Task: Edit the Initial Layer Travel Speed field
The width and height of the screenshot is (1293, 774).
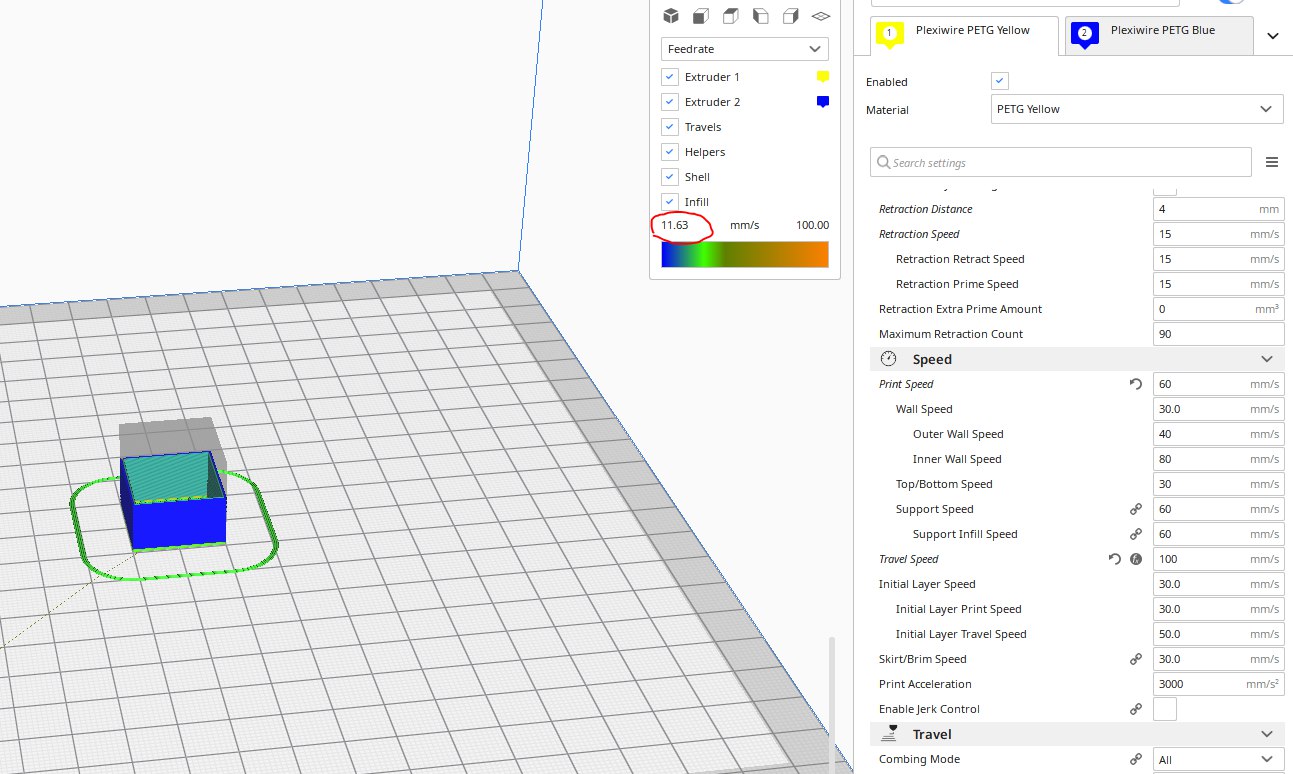Action: click(1219, 634)
